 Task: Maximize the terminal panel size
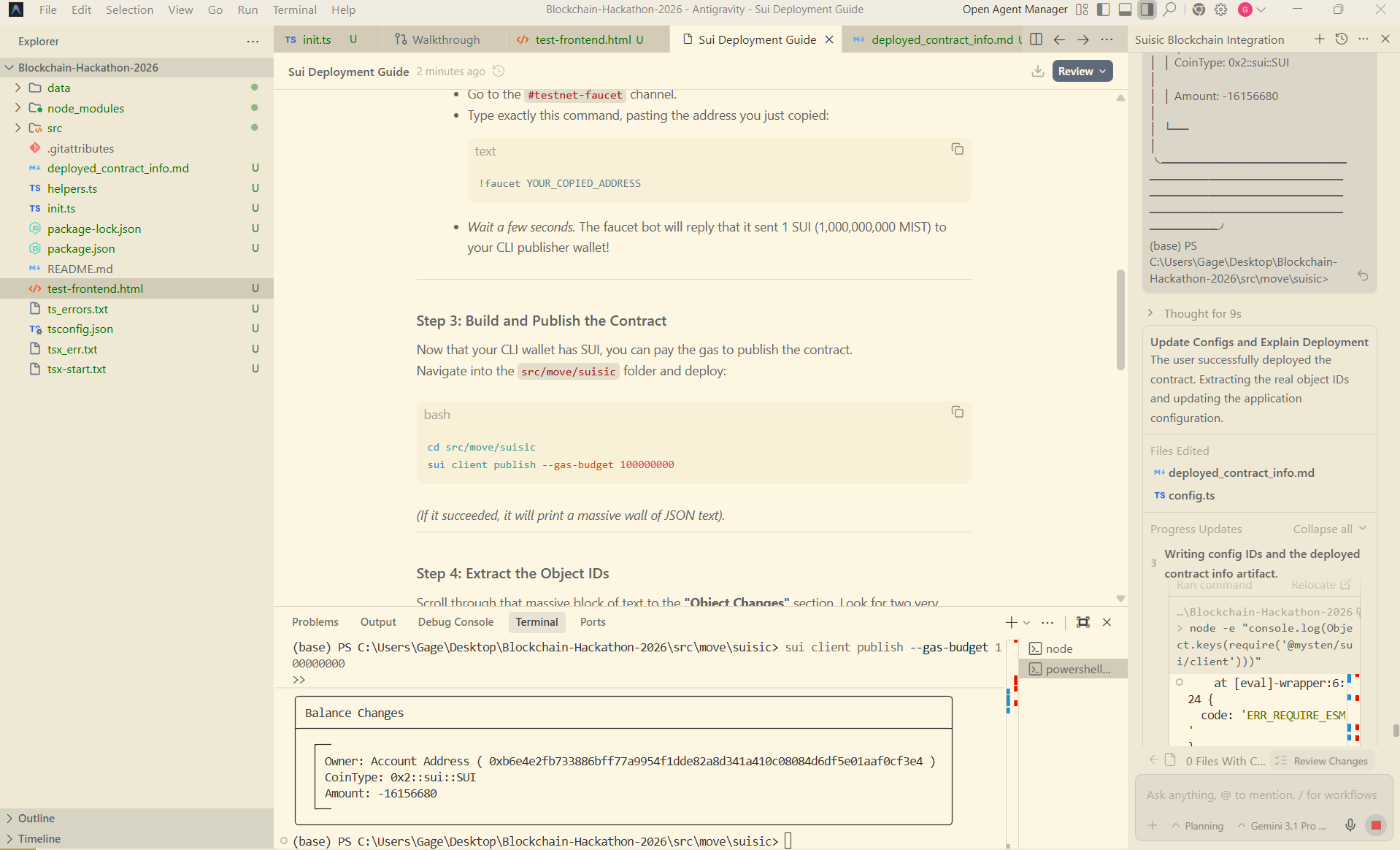(1083, 622)
